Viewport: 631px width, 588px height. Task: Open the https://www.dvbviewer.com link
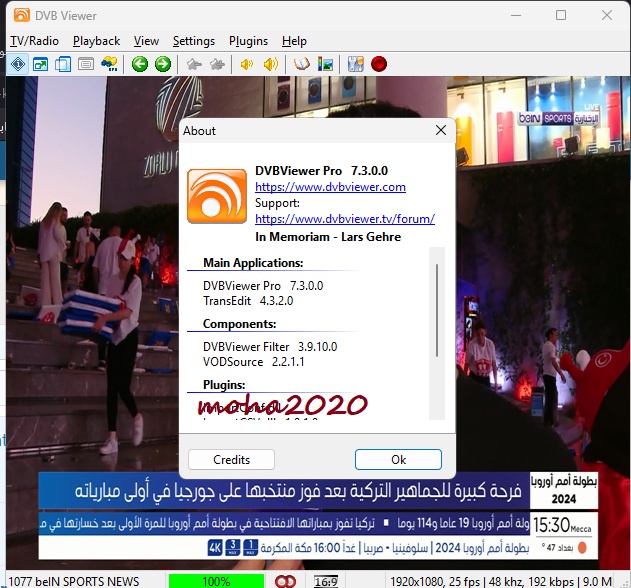(x=330, y=187)
